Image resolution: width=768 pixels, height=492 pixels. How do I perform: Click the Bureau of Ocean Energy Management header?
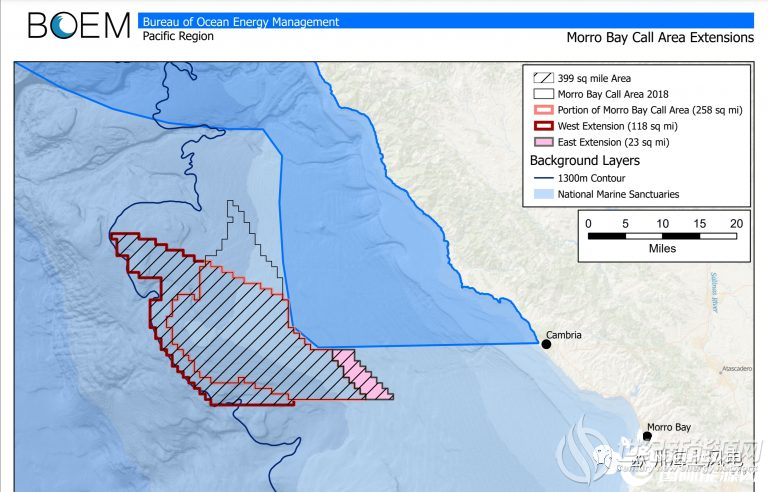pos(240,21)
